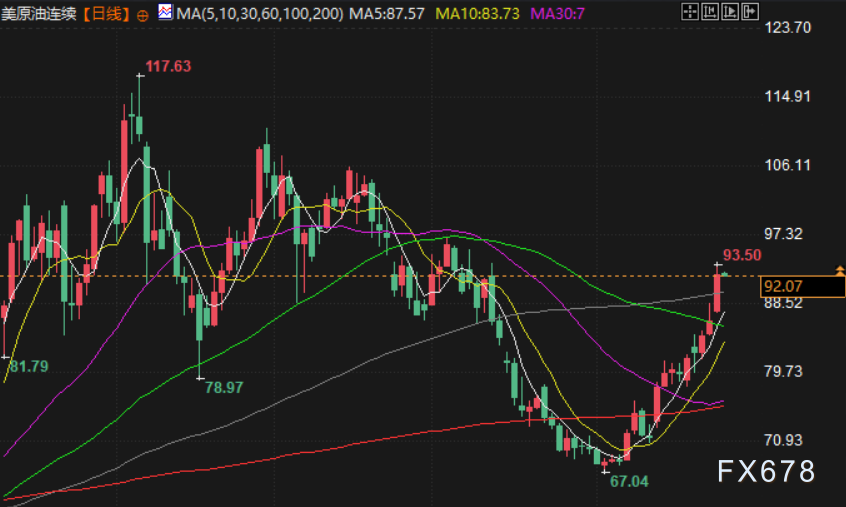This screenshot has width=846, height=507.
Task: Select the 【日线】 daily period label
Action: click(106, 13)
